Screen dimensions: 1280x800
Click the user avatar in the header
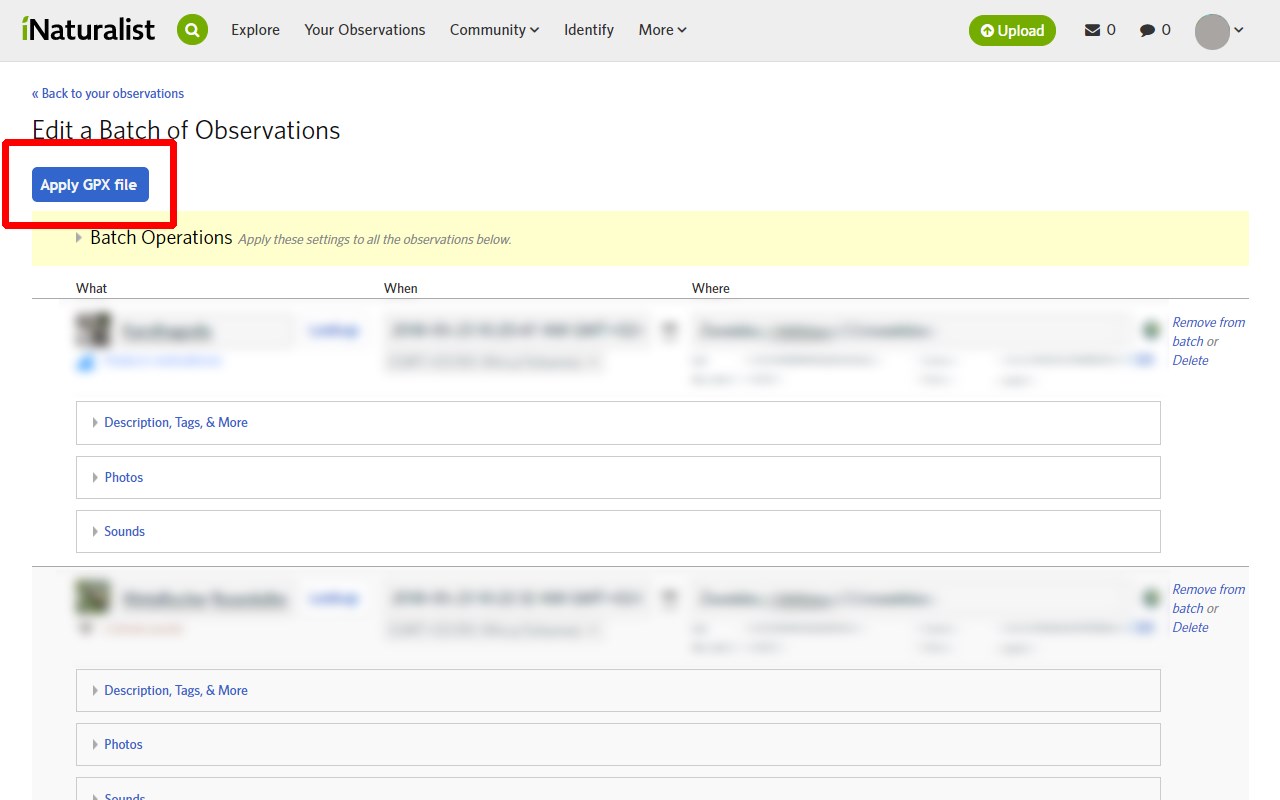1212,31
